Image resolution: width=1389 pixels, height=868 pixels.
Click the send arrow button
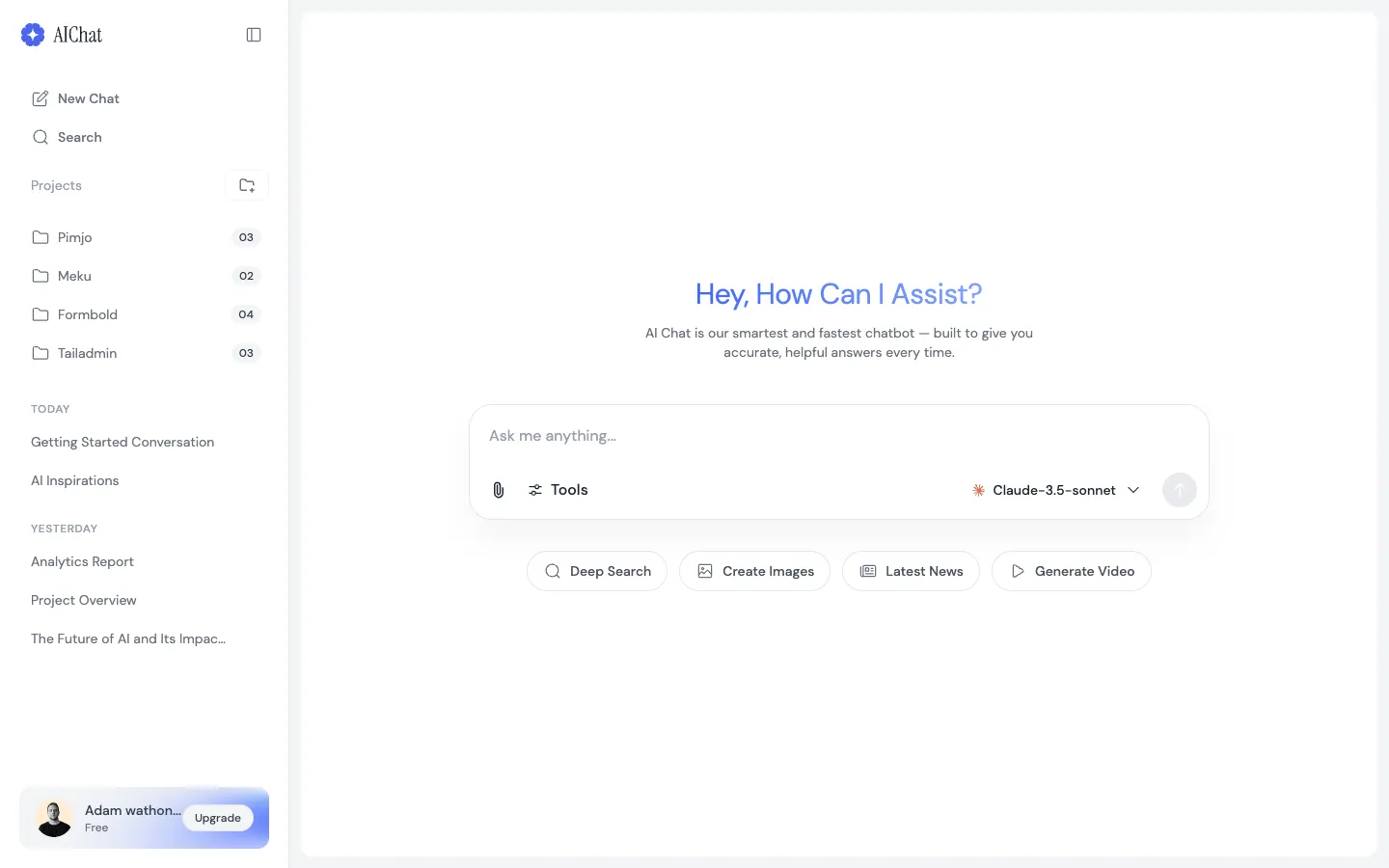click(x=1180, y=490)
